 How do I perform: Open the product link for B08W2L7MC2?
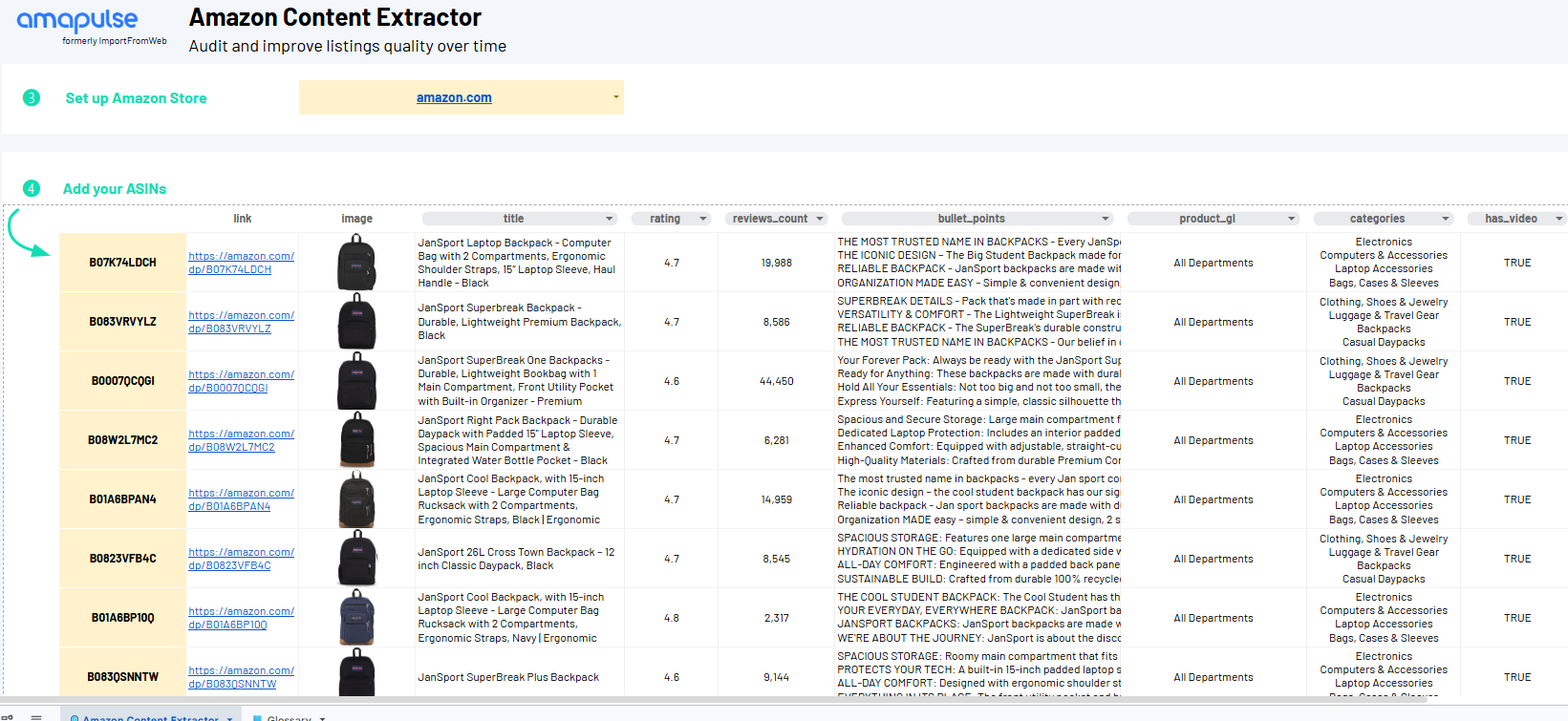tap(242, 440)
